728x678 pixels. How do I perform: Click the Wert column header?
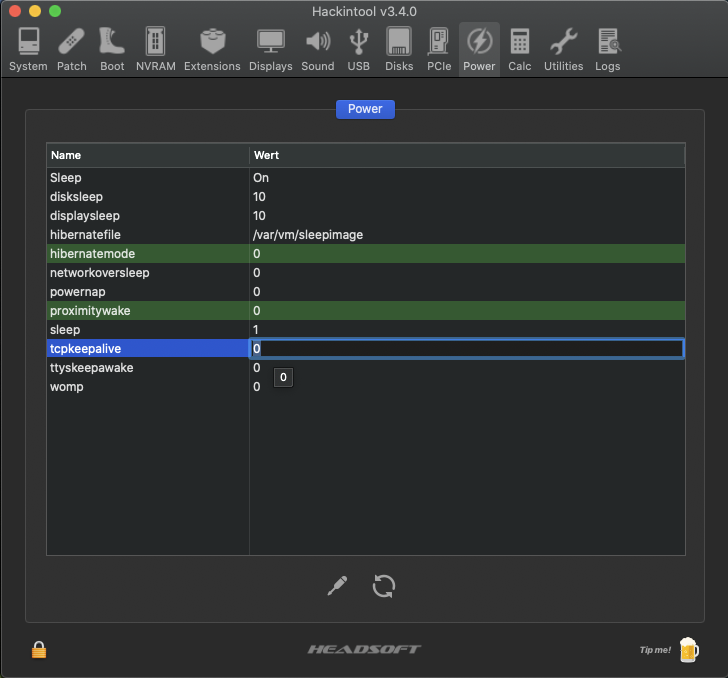click(x=467, y=155)
